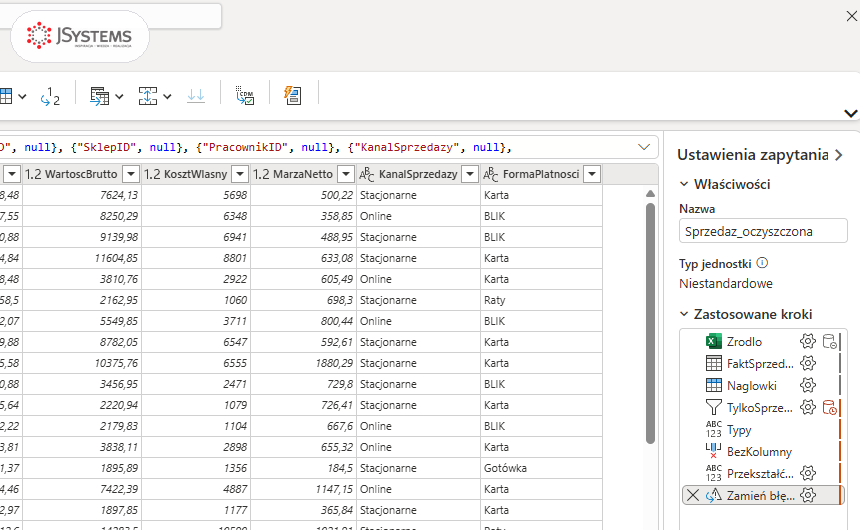The height and width of the screenshot is (530, 860).
Task: Open settings gear for Naglowki step
Action: [x=807, y=385]
